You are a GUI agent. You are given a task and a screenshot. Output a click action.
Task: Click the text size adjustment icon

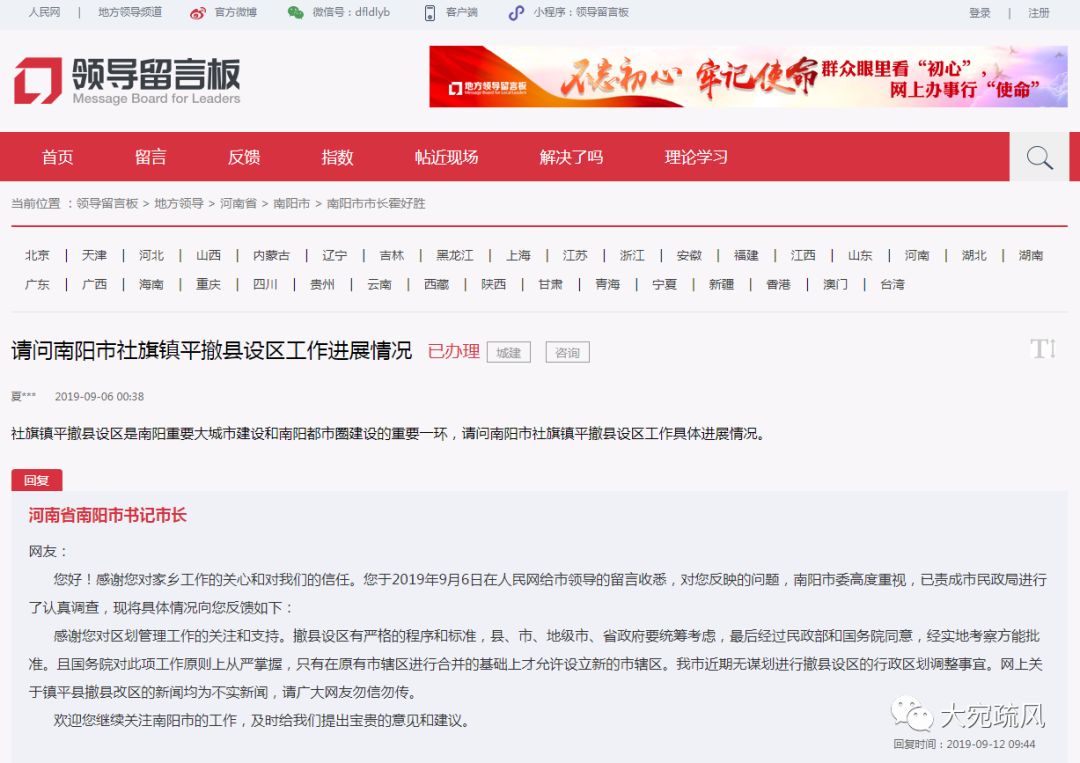(1043, 349)
